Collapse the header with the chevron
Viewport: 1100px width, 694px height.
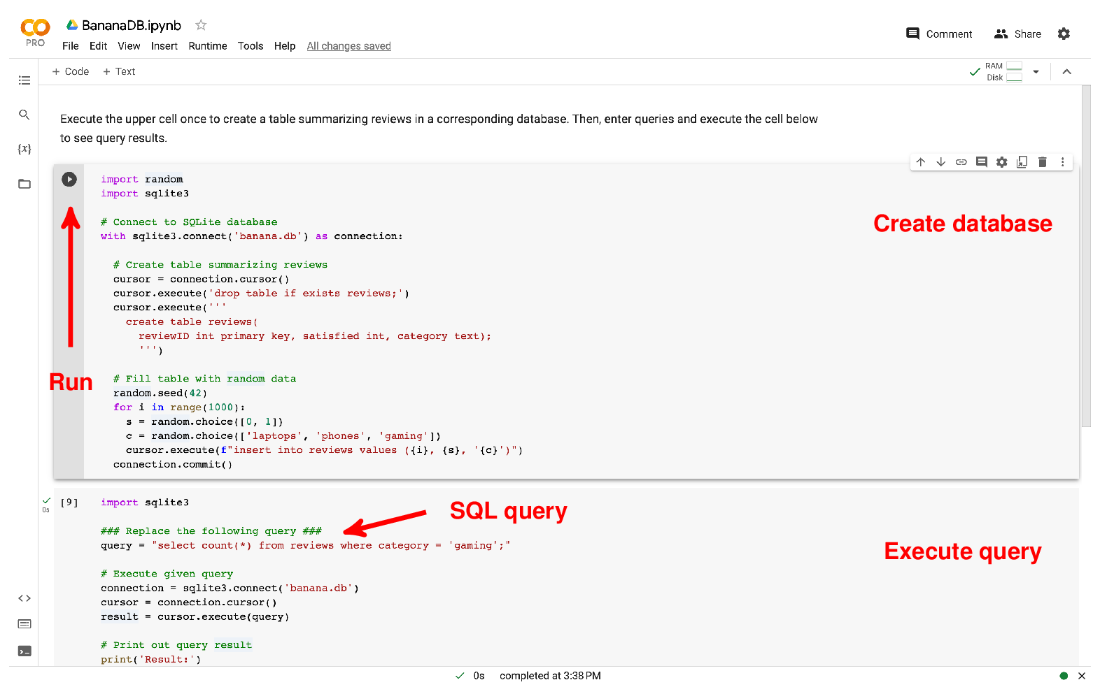pyautogui.click(x=1067, y=72)
